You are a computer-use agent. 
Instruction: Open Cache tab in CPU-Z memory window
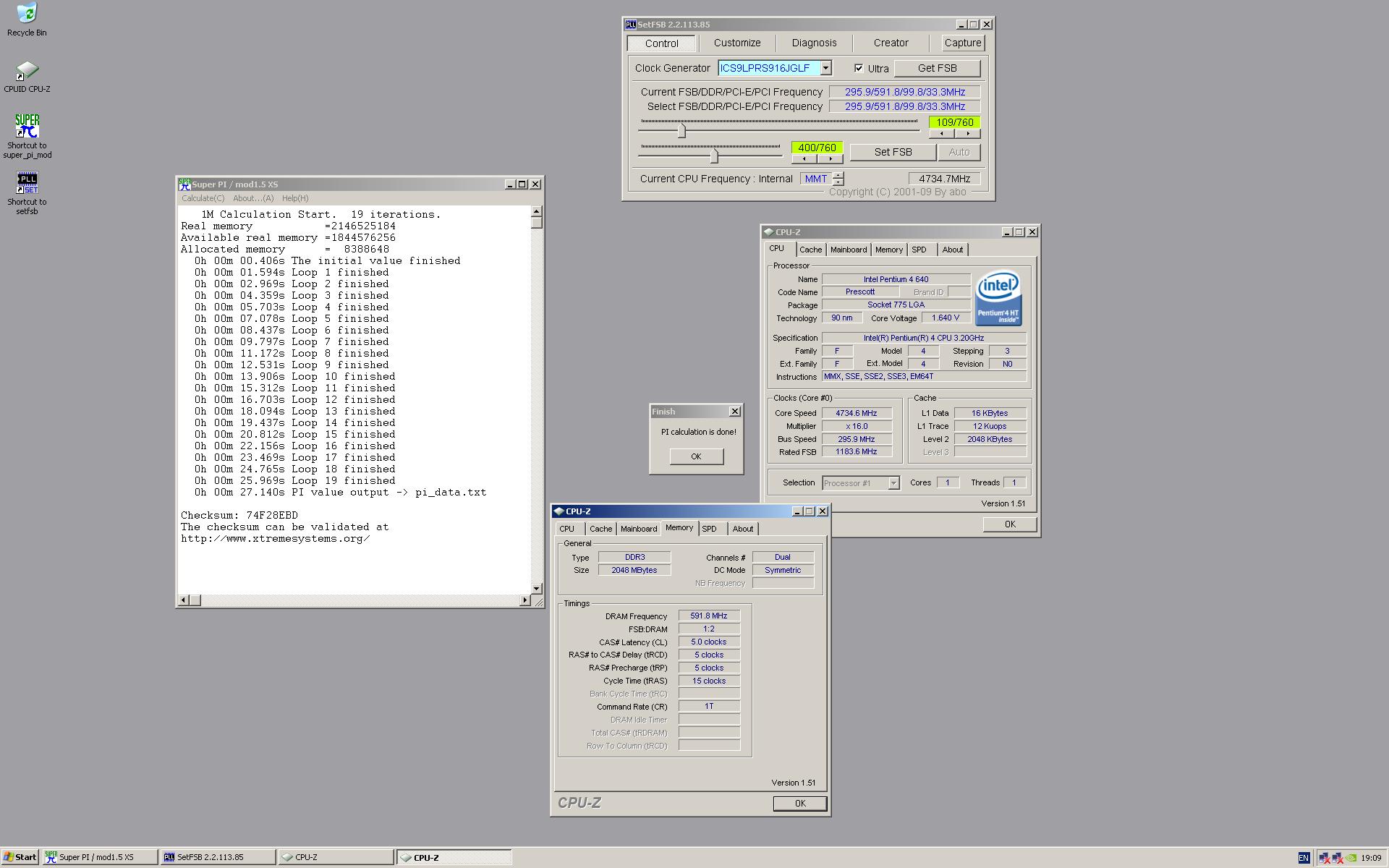600,529
